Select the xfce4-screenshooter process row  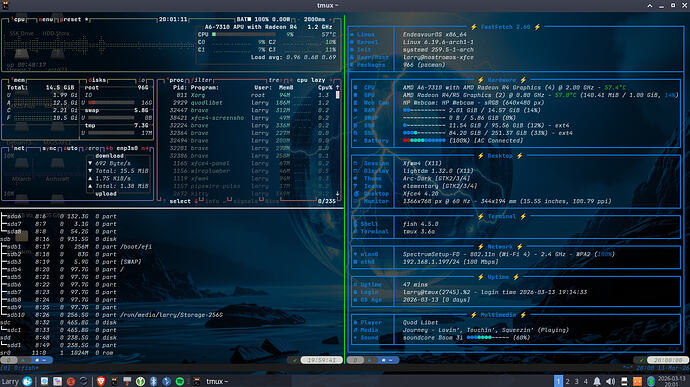(x=250, y=118)
